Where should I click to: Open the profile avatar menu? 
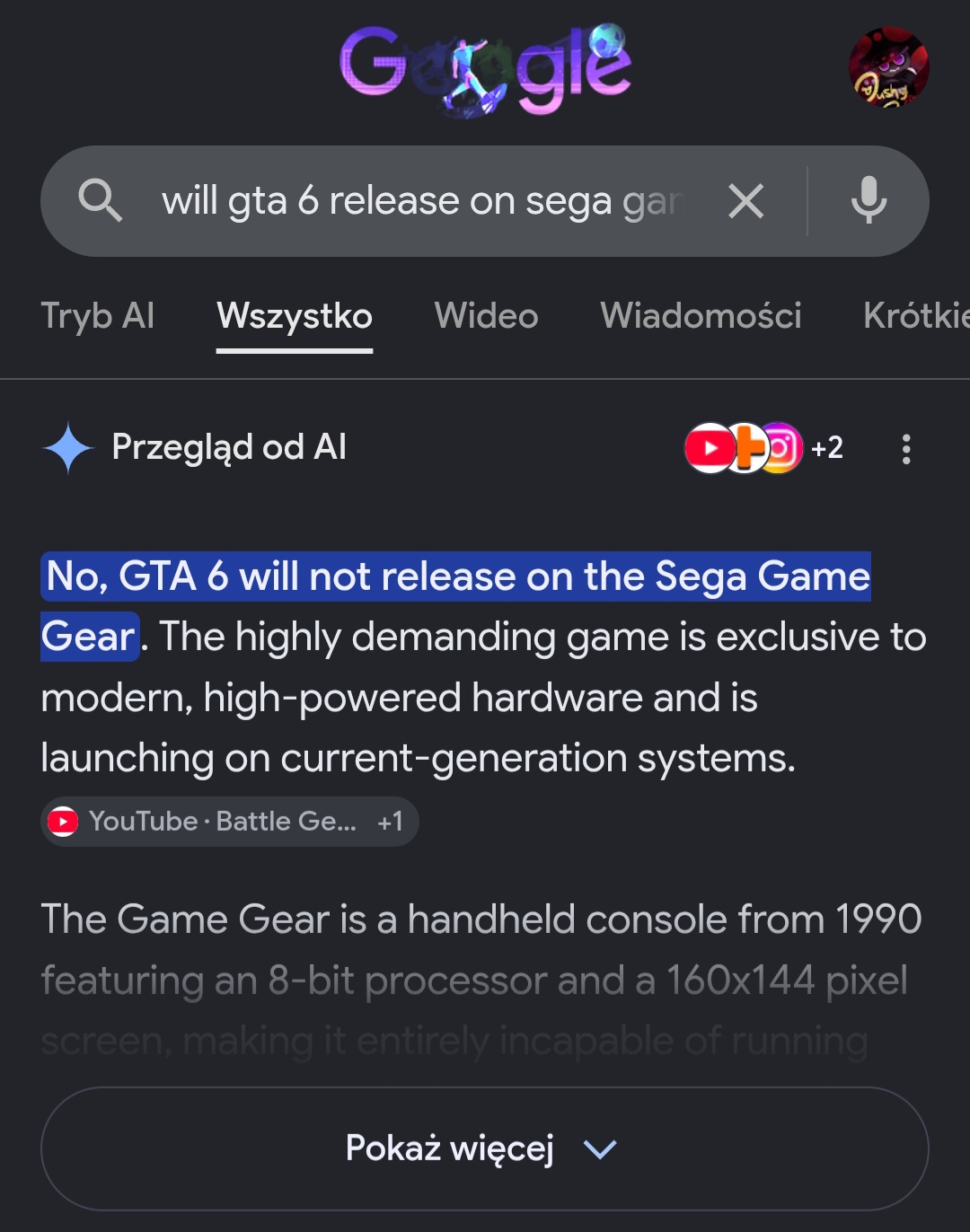pos(888,67)
